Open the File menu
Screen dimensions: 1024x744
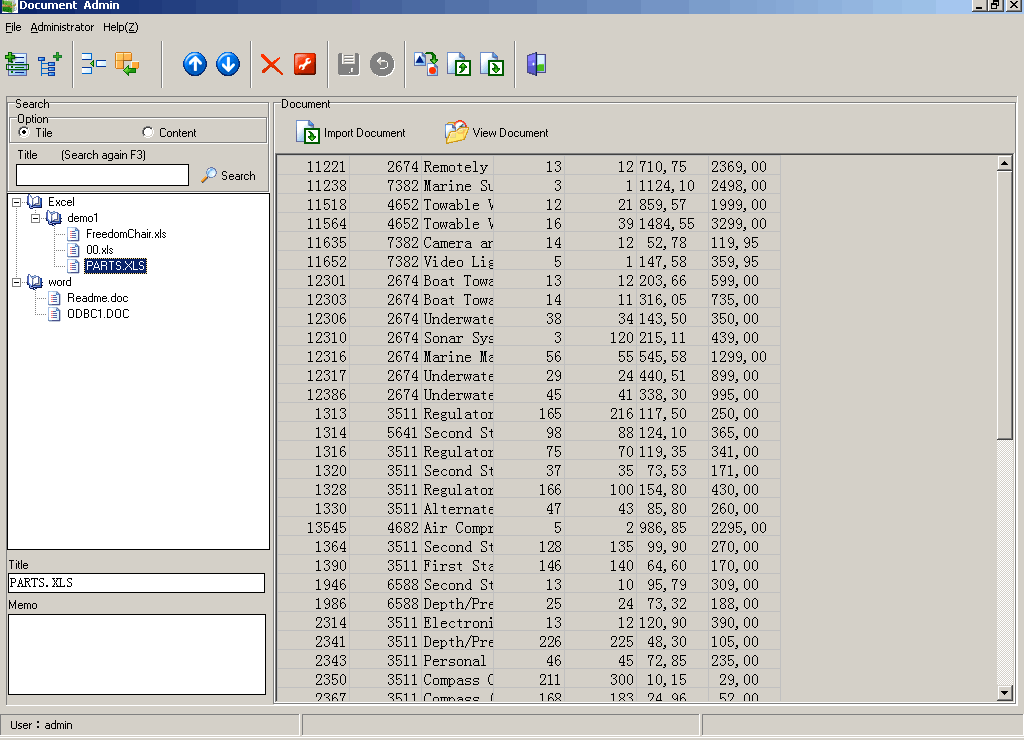pyautogui.click(x=13, y=27)
